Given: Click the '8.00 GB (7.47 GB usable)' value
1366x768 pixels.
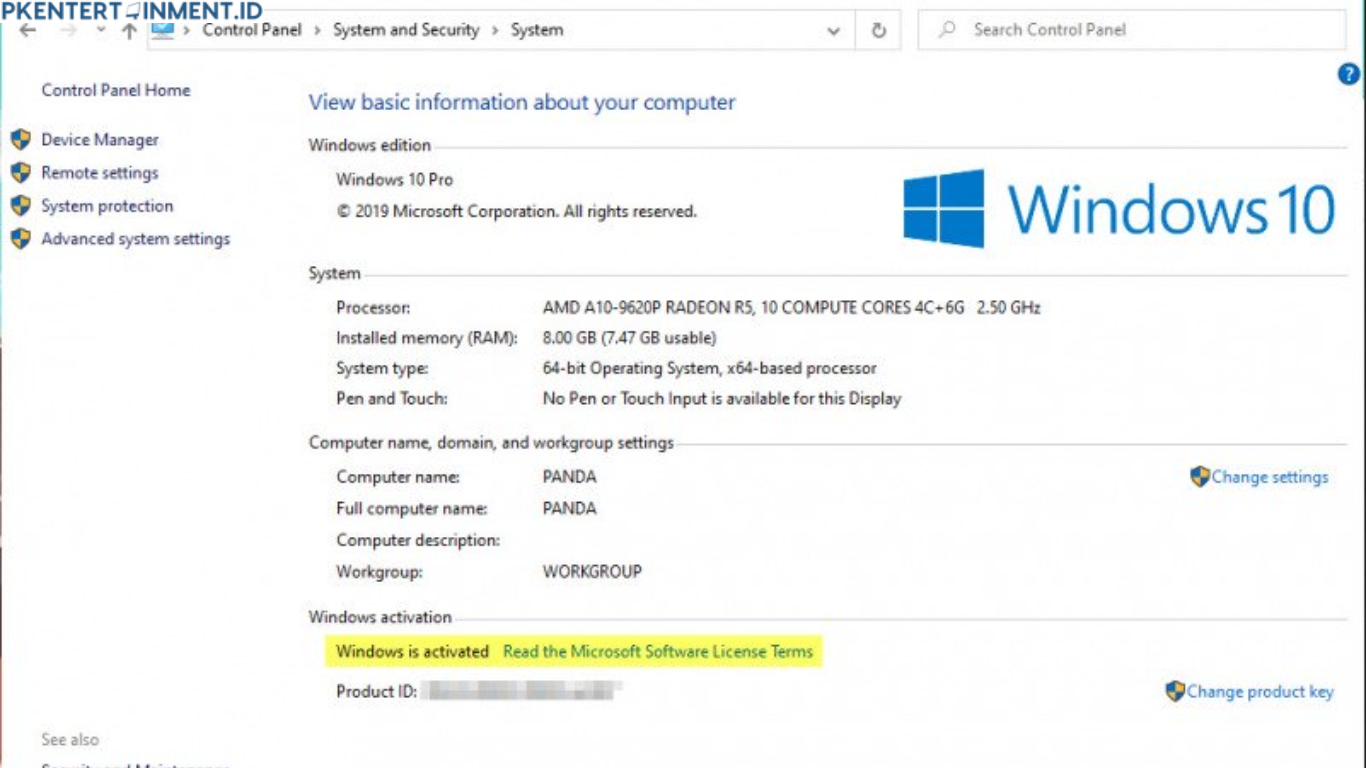Looking at the screenshot, I should (x=629, y=338).
